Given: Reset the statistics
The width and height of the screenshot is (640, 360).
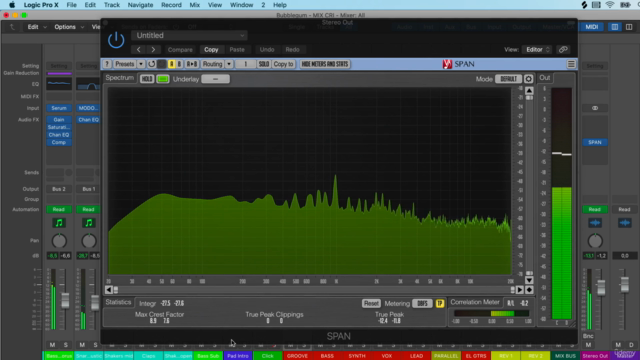Looking at the screenshot, I should click(x=371, y=303).
